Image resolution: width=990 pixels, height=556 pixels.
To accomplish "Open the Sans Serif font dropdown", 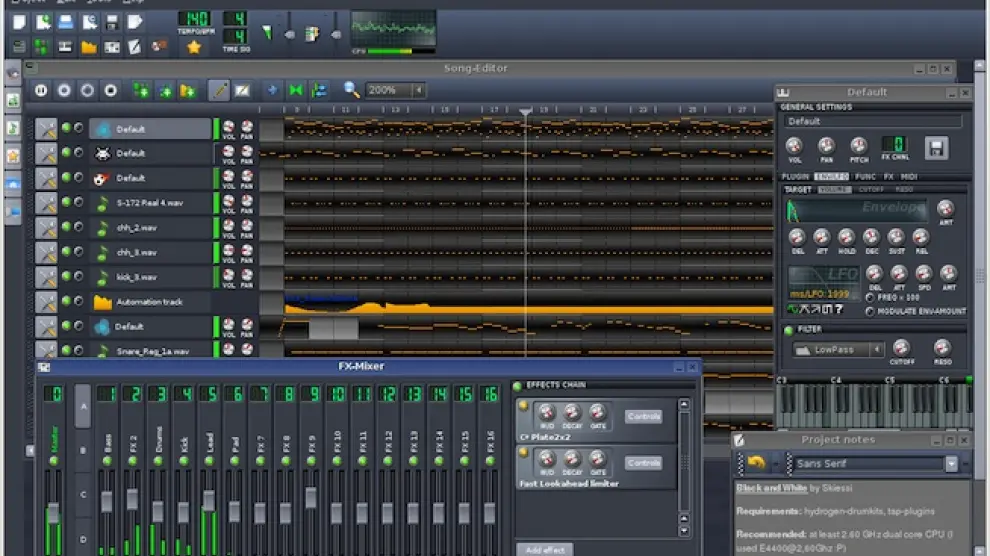I will pos(951,464).
